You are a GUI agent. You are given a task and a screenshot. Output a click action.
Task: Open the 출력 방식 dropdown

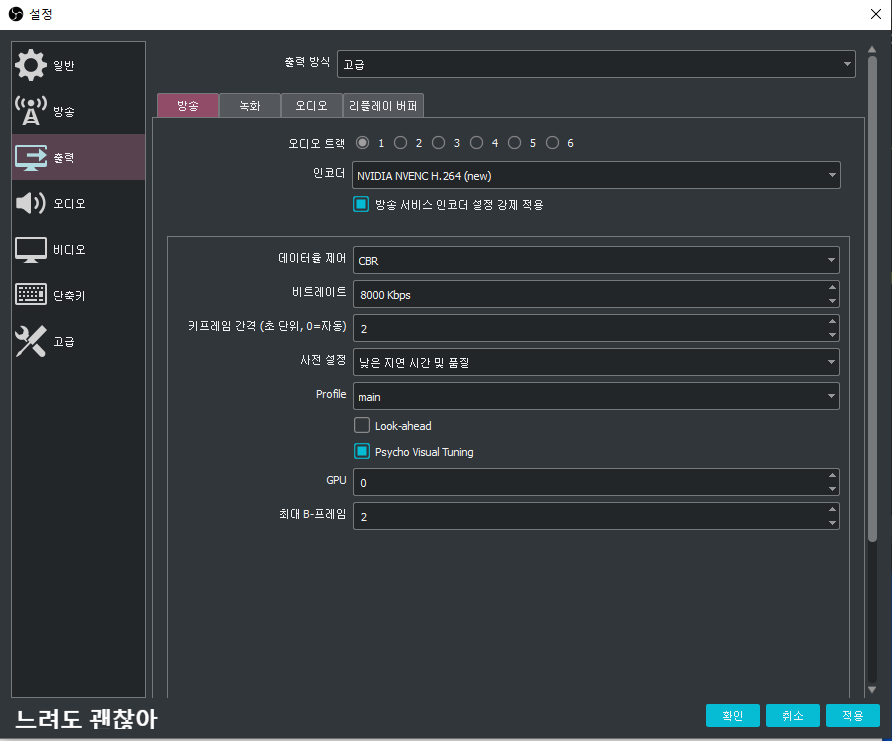coord(596,64)
